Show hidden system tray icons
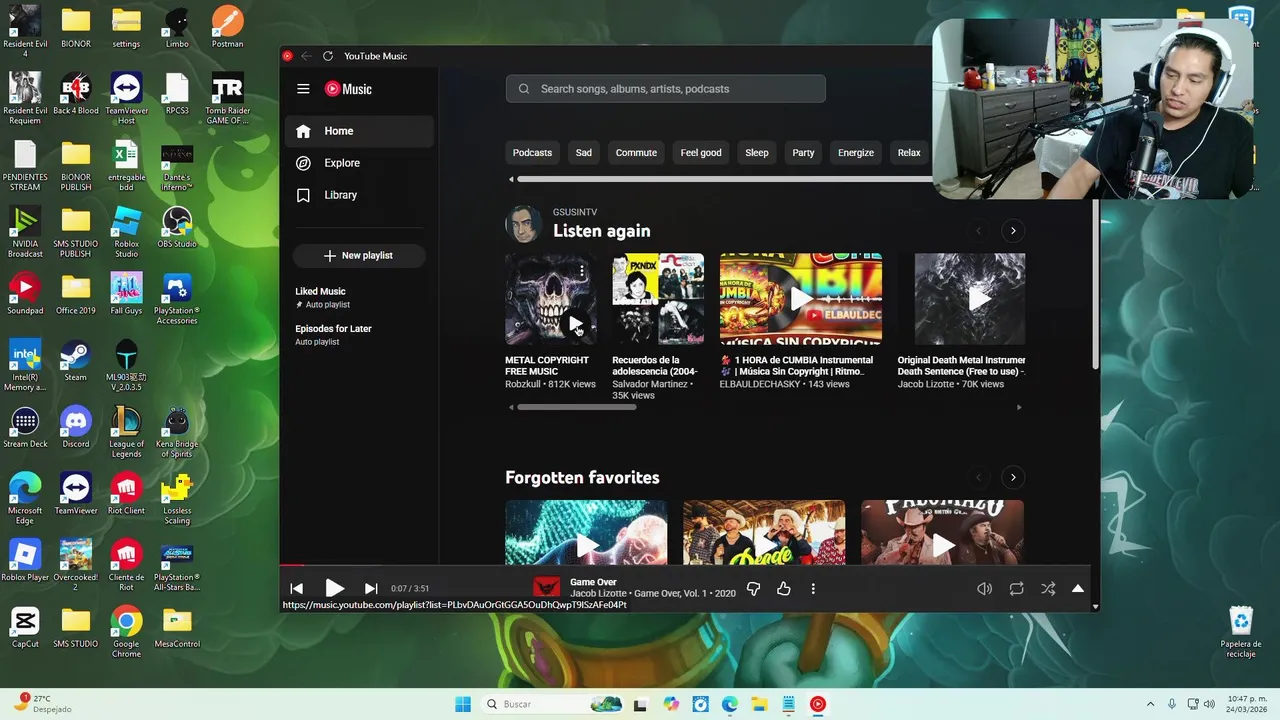 [x=1150, y=704]
